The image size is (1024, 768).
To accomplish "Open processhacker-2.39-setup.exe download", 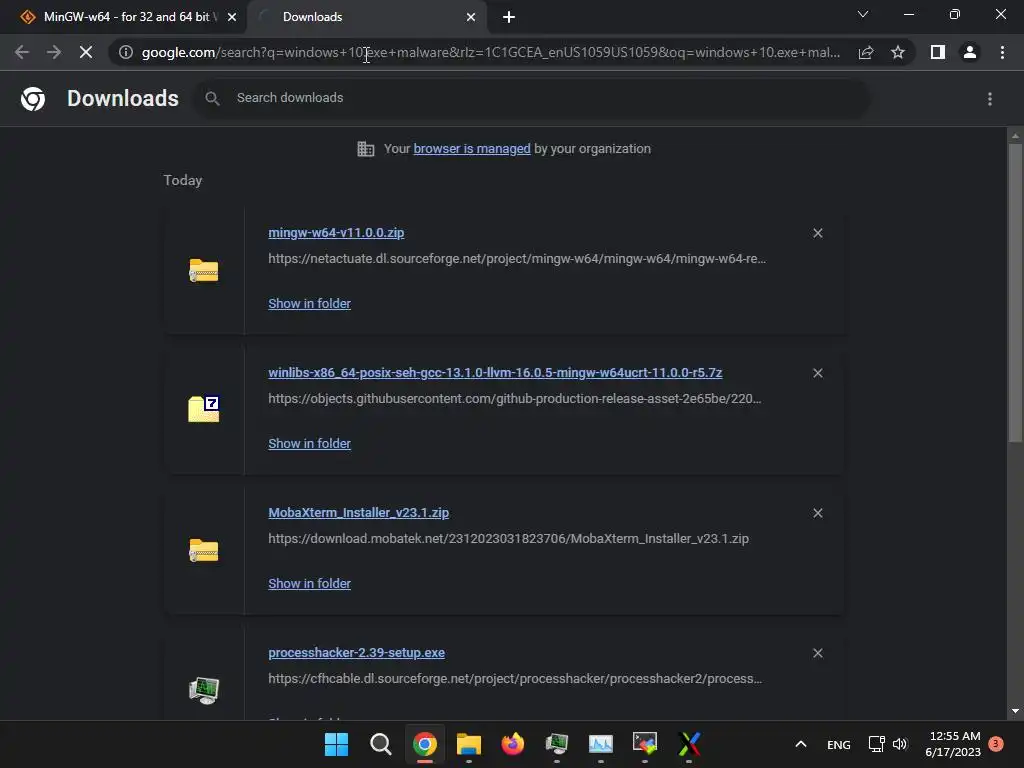I will [357, 652].
